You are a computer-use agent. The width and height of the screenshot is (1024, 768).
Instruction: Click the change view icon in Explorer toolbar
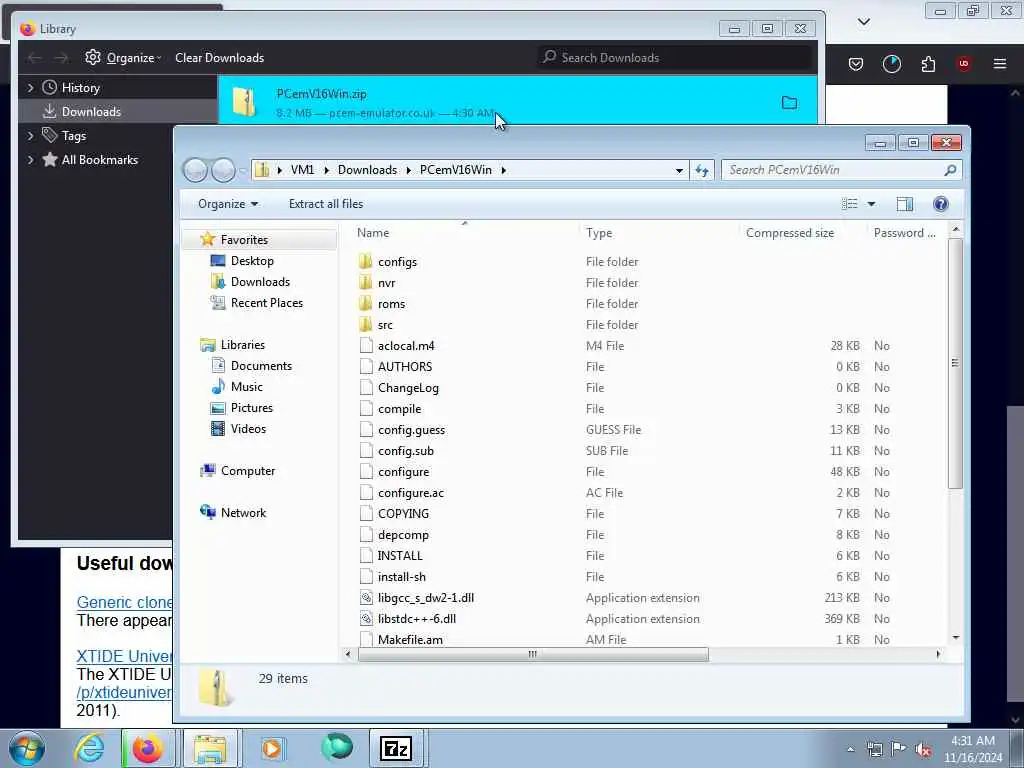click(850, 204)
